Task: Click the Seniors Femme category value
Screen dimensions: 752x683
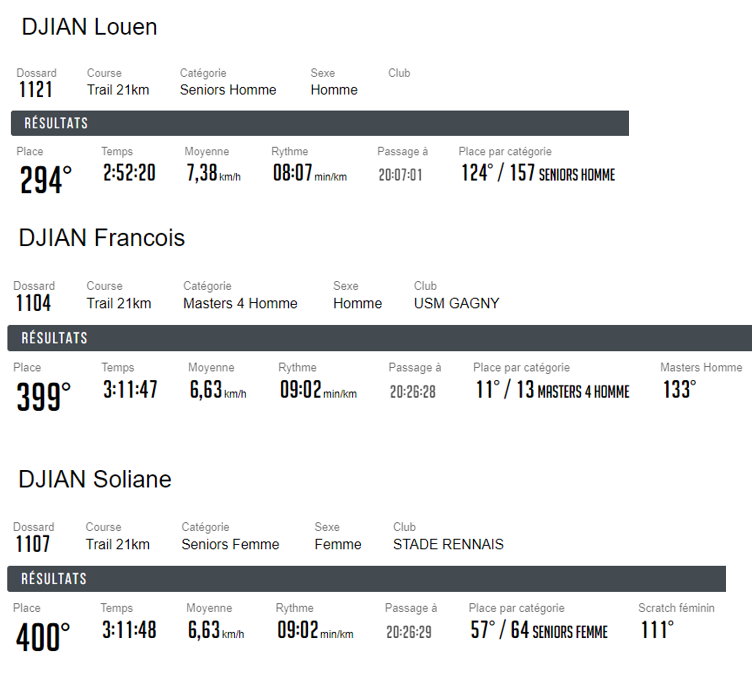Action: [x=230, y=545]
